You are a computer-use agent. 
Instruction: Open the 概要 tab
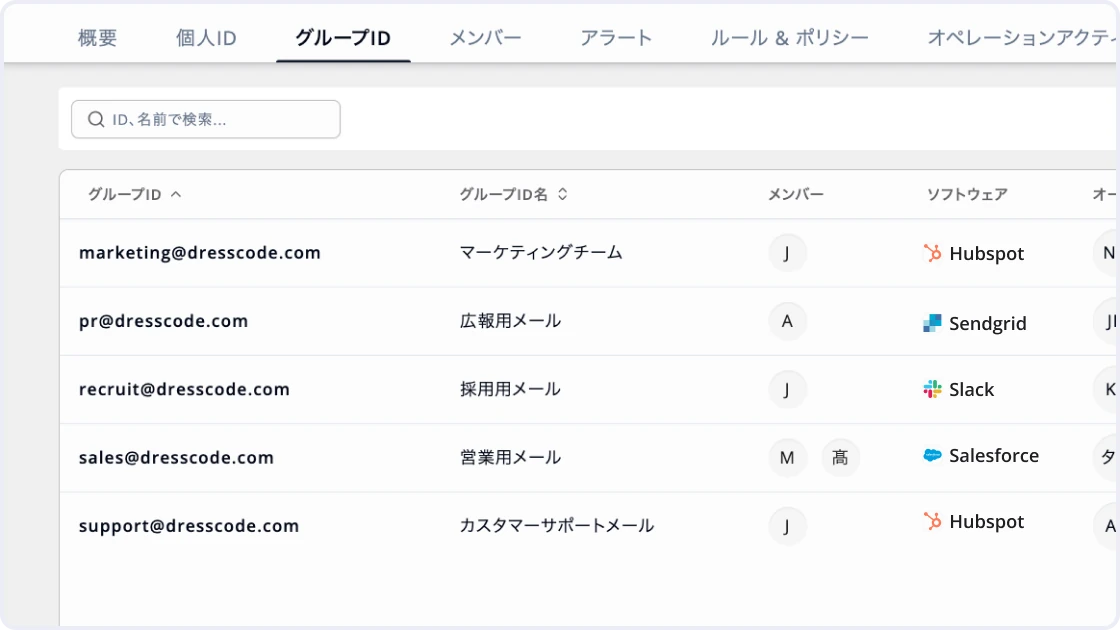pyautogui.click(x=97, y=38)
